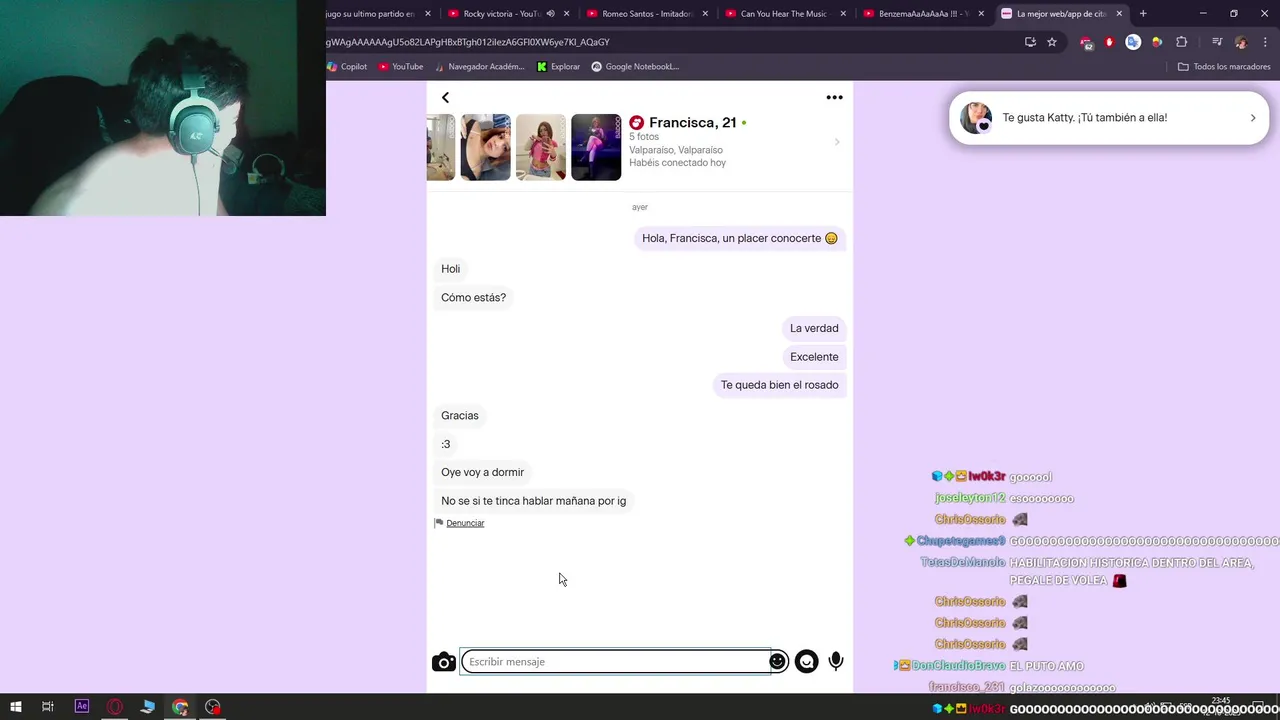Switch to Chrome in taskbar
The width and height of the screenshot is (1280, 720).
[x=180, y=707]
